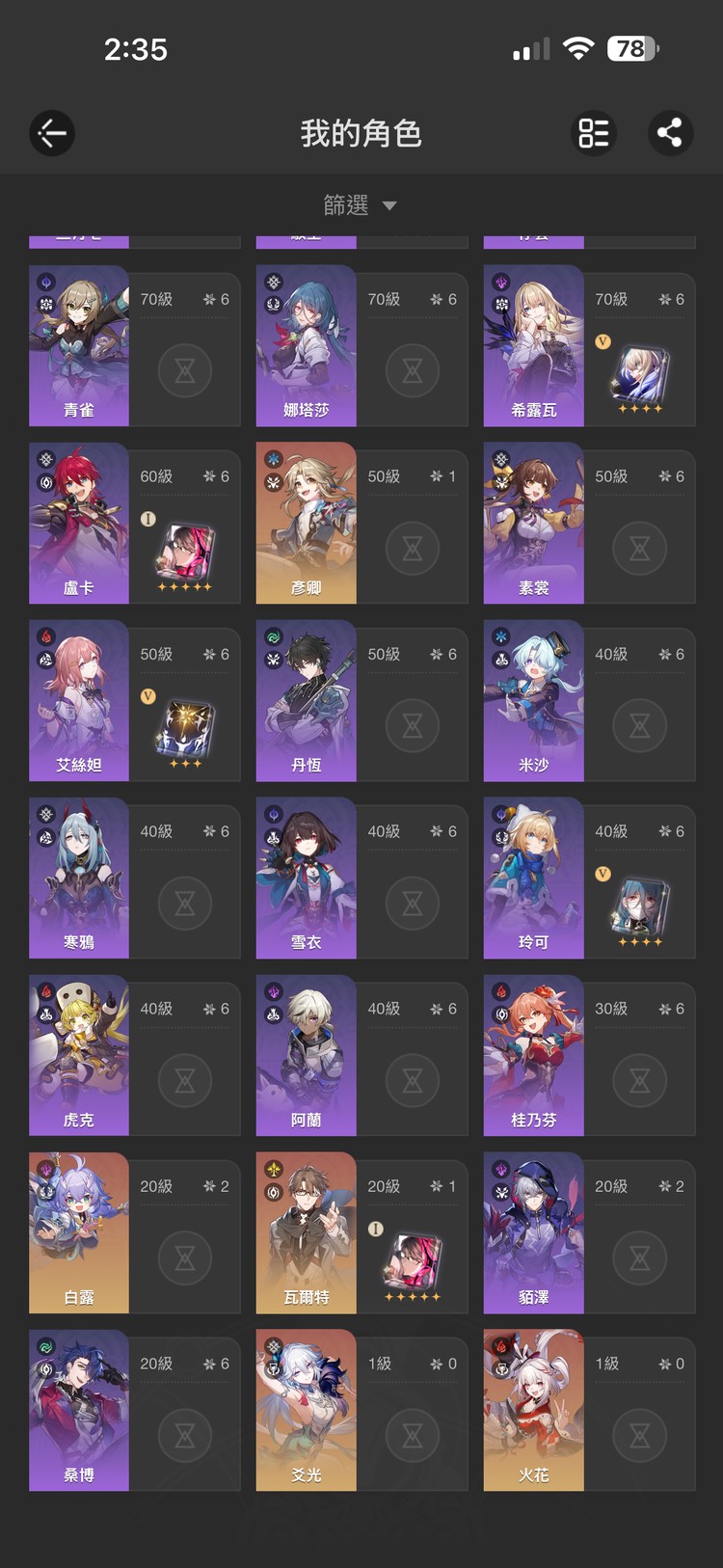Image resolution: width=723 pixels, height=1568 pixels.
Task: Tap empty light cone slot for 青雀
Action: click(185, 370)
